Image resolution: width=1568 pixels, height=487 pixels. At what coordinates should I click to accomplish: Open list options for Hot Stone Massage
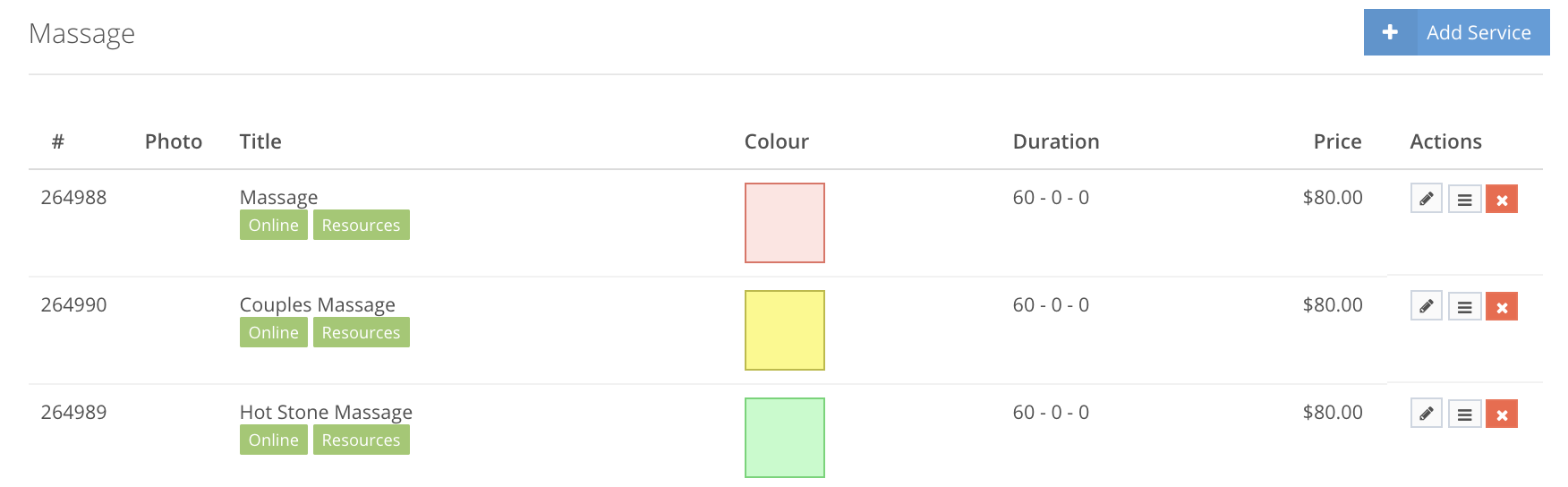1464,414
